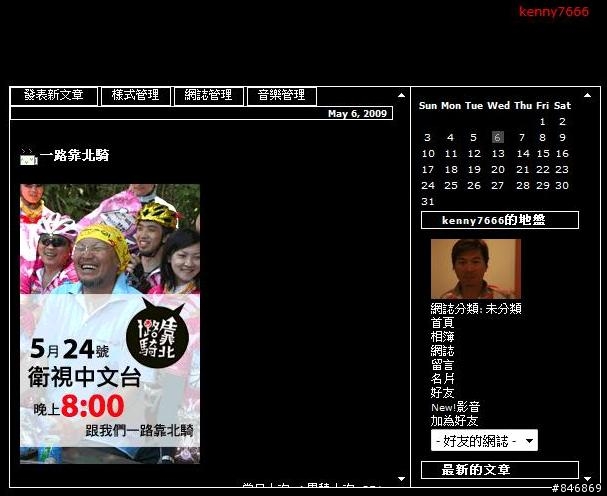Image resolution: width=607 pixels, height=496 pixels.
Task: Open 音樂管理 music management
Action: click(281, 96)
